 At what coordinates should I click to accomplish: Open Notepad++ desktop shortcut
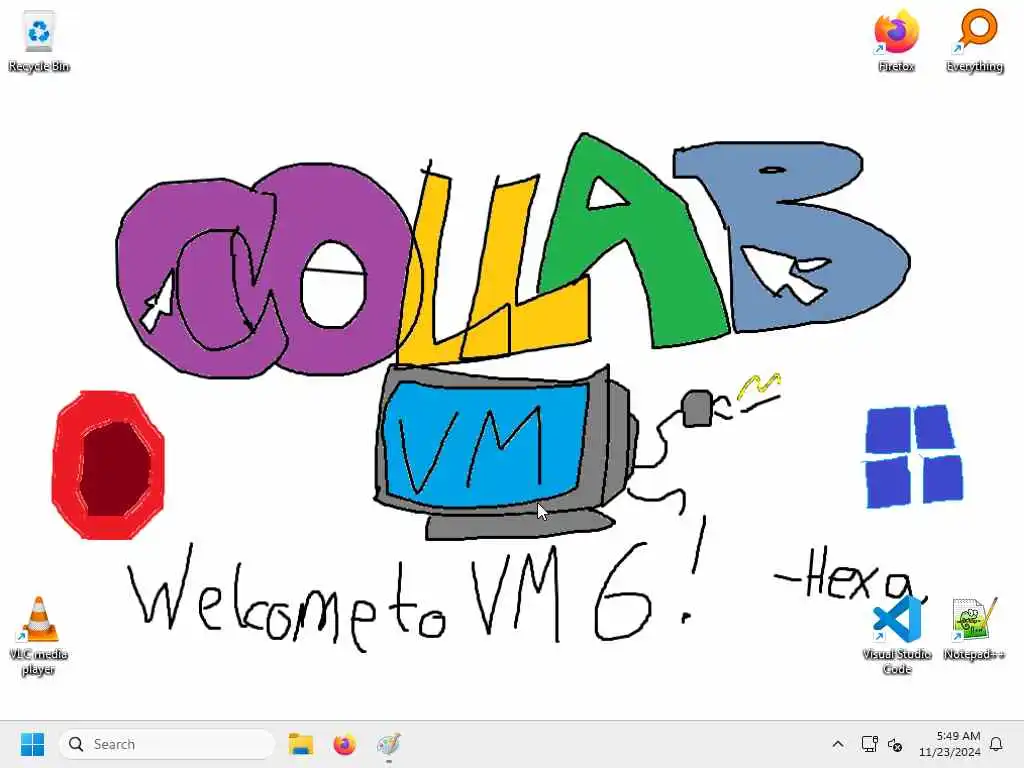click(974, 629)
